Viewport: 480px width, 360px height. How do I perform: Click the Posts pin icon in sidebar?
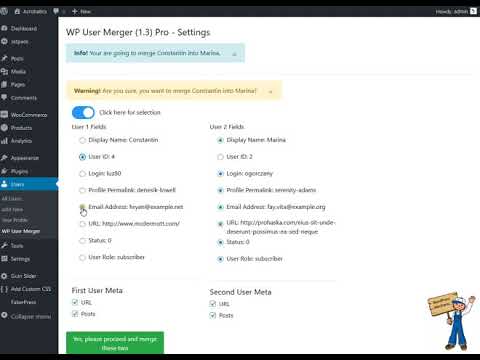click(x=4, y=58)
